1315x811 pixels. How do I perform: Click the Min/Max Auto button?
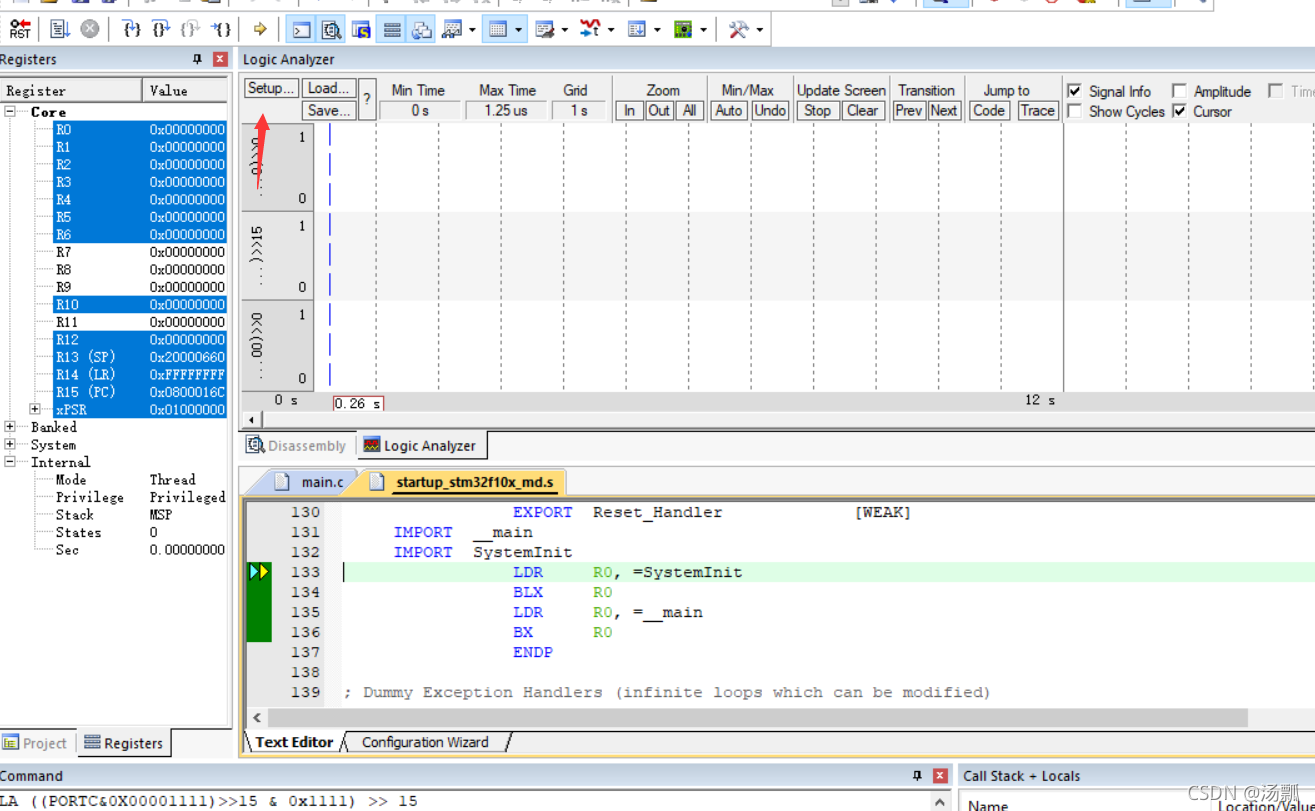pos(729,110)
